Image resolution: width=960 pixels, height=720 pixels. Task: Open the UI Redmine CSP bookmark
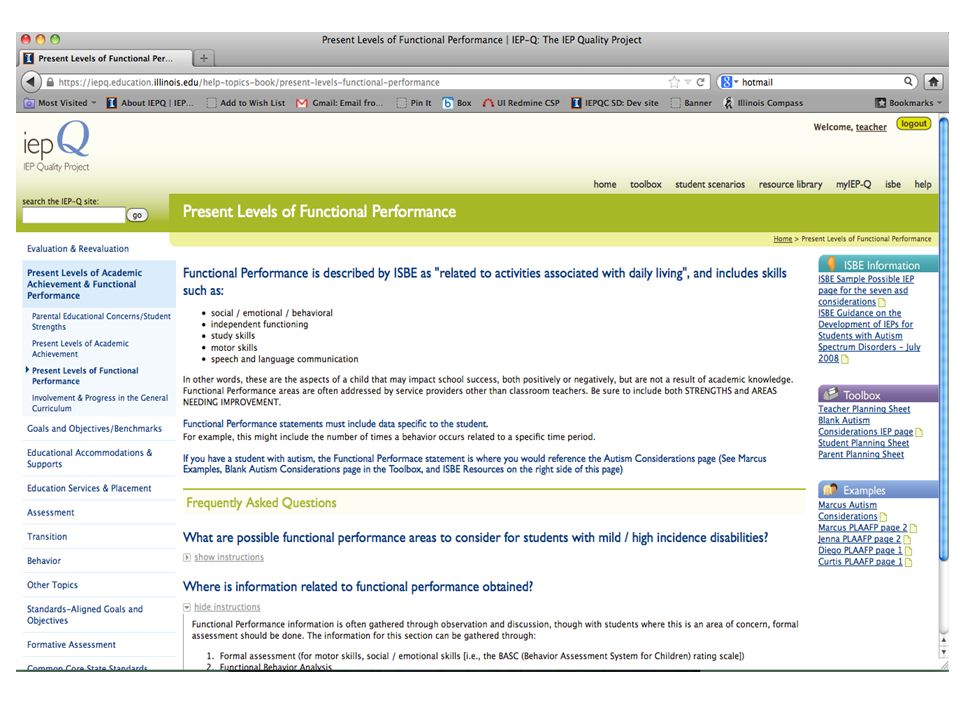point(521,103)
